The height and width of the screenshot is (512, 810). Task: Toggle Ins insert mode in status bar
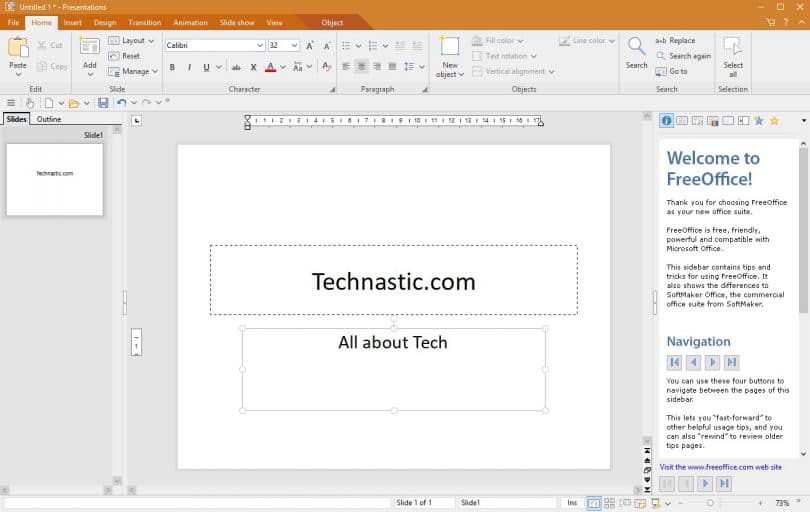click(x=572, y=503)
